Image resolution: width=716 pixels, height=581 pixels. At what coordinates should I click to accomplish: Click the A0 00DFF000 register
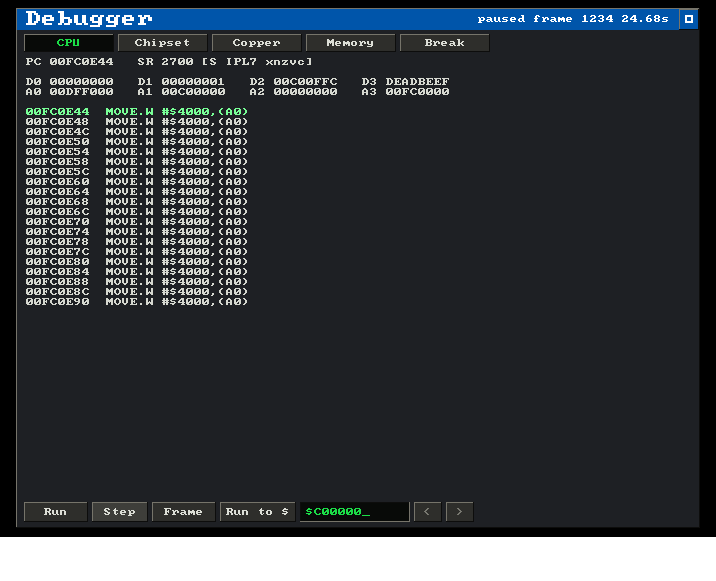click(69, 92)
